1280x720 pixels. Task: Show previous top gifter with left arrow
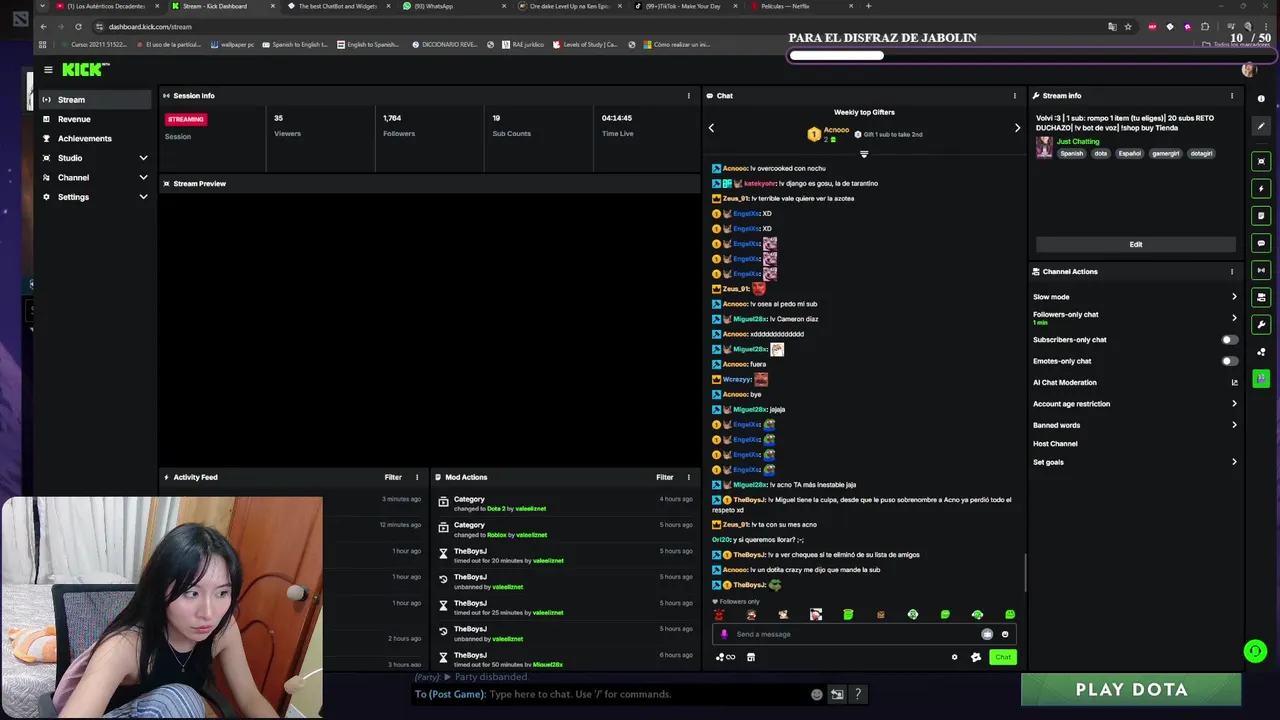click(711, 128)
